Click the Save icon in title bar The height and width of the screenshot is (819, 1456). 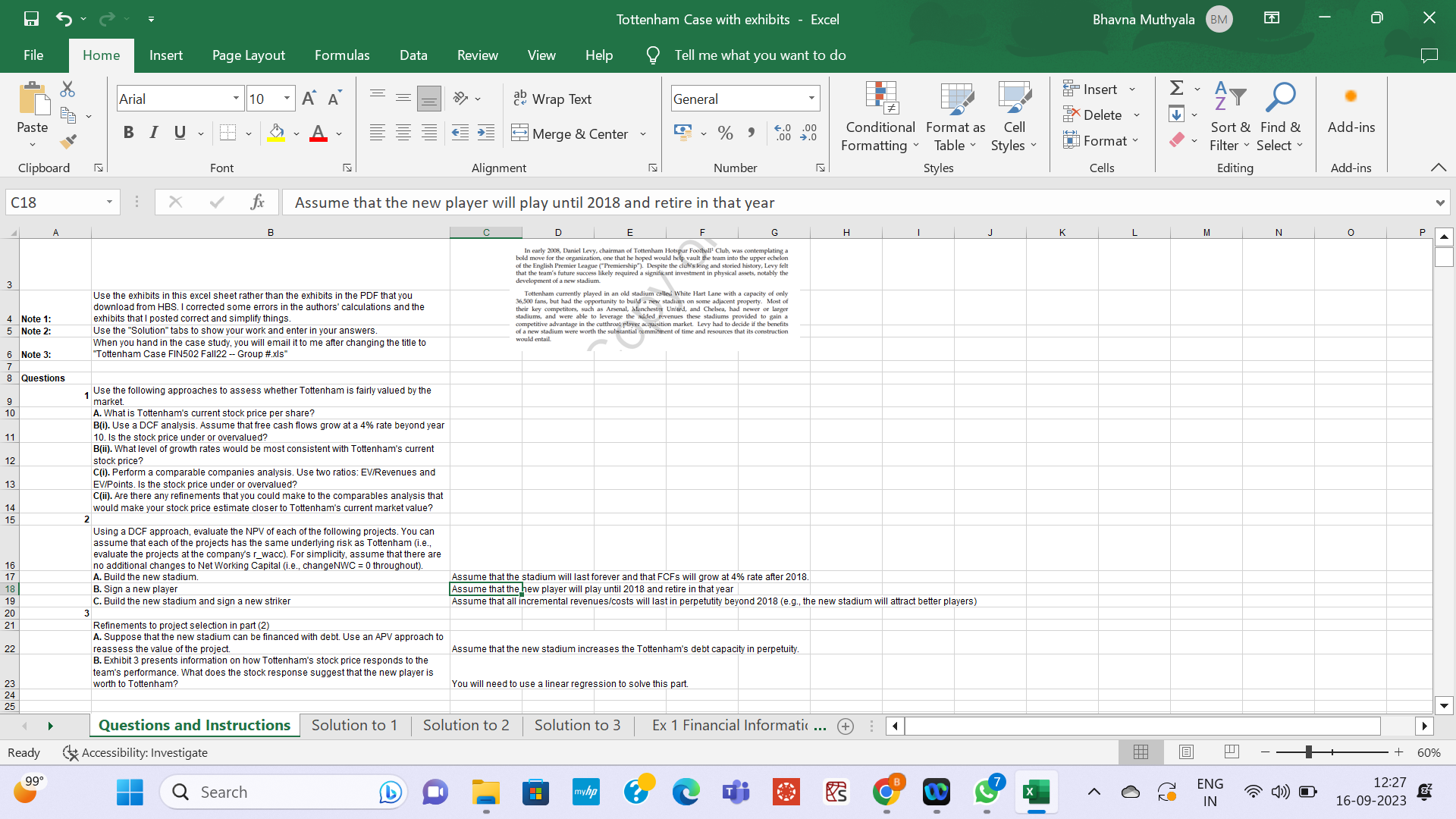[x=31, y=19]
